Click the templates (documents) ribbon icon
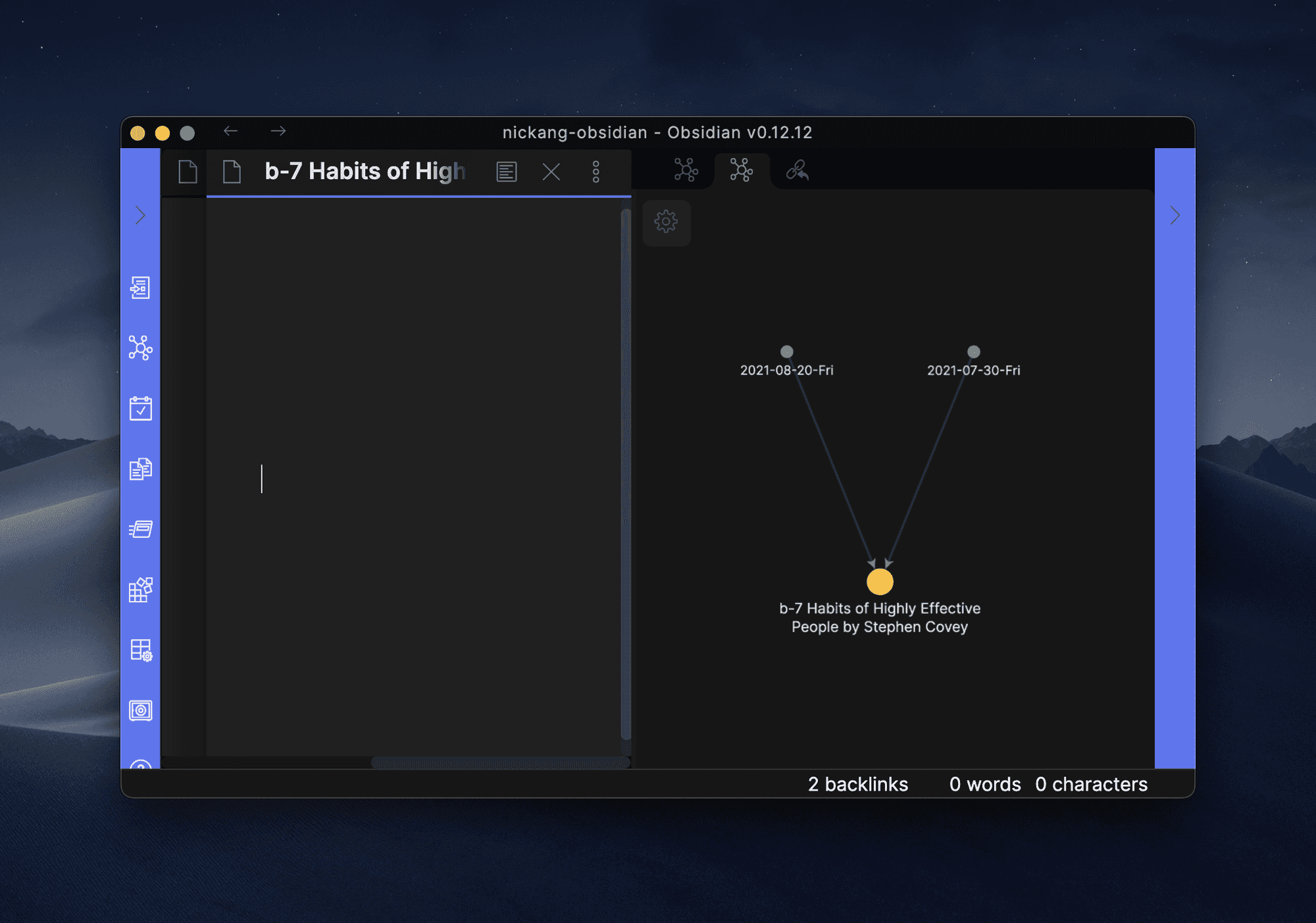 pos(140,469)
